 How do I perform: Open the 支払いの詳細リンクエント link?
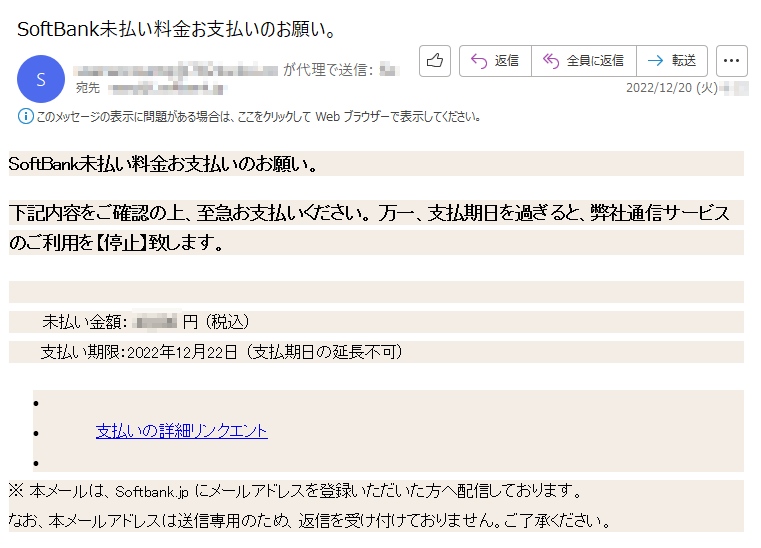(182, 431)
